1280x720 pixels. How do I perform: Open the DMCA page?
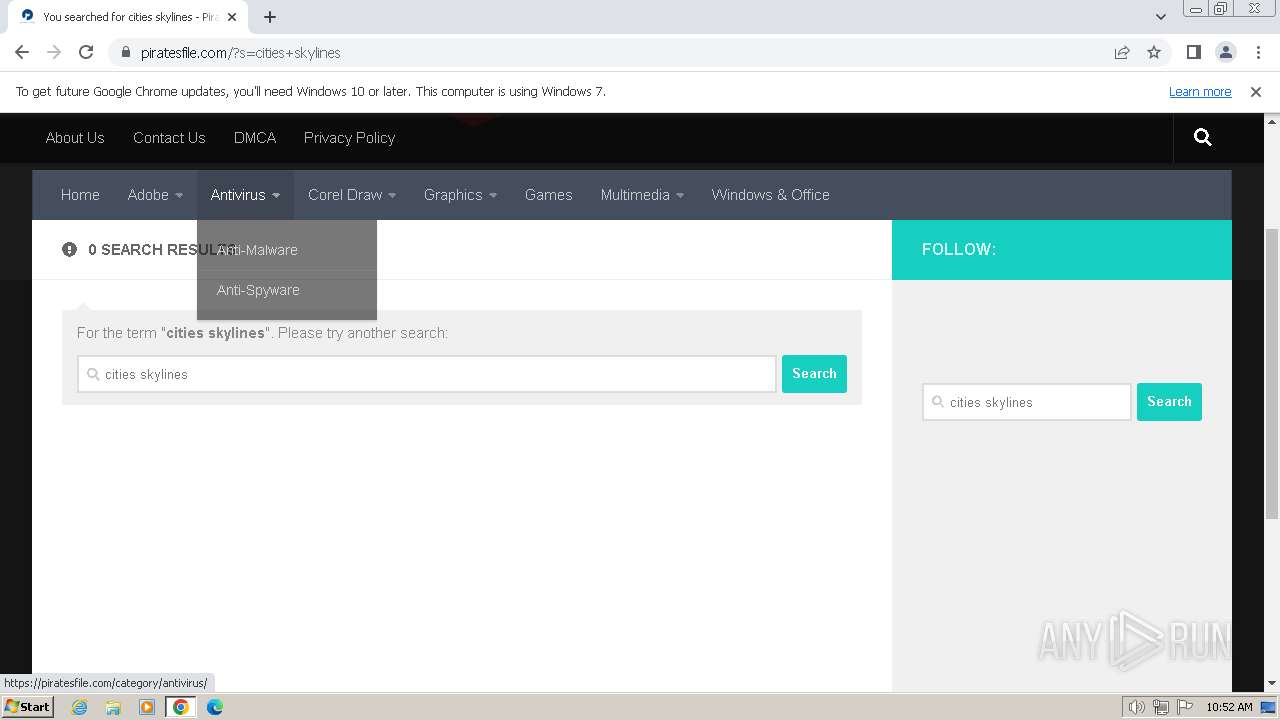[x=255, y=138]
